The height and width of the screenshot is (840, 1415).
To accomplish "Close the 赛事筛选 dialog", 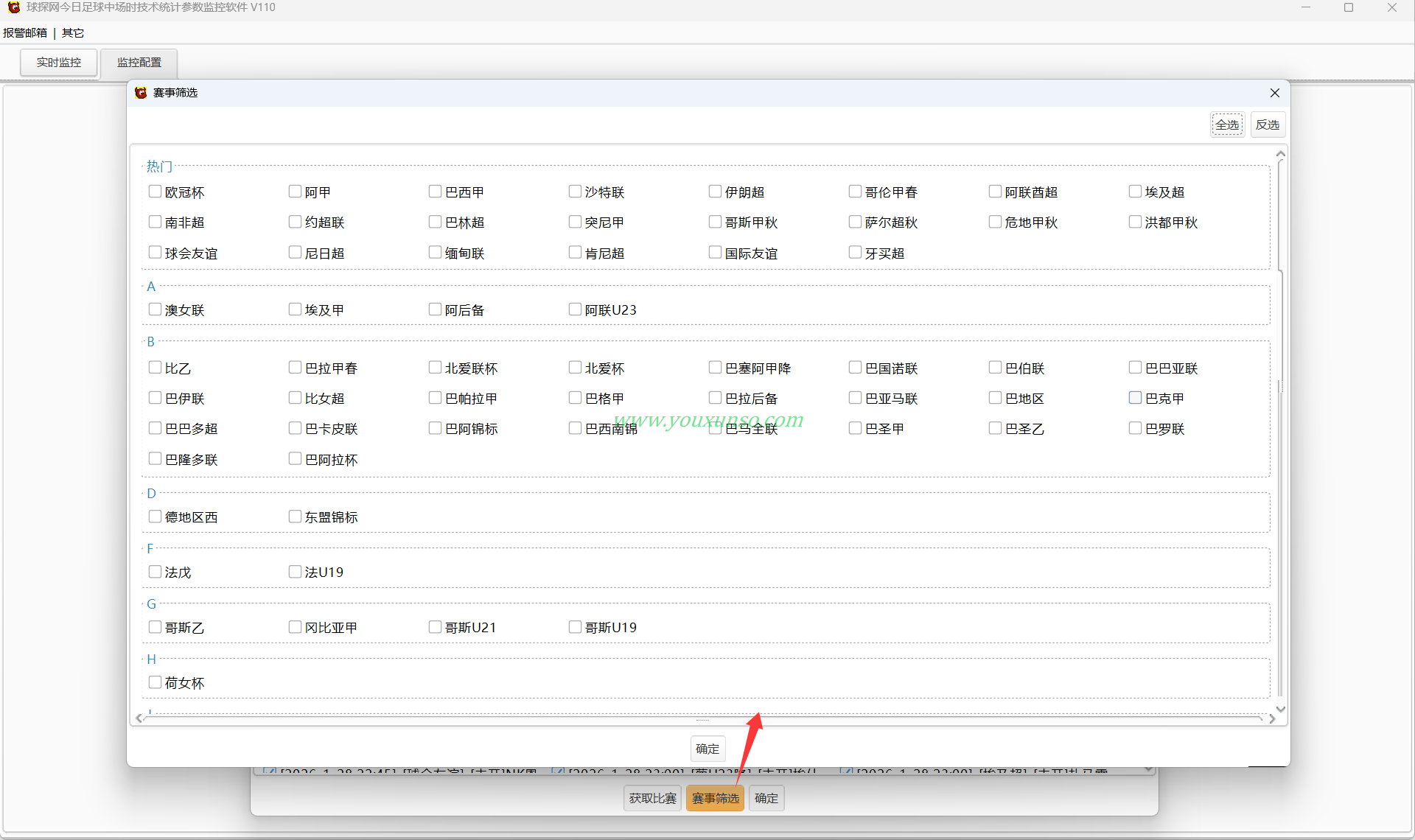I will pyautogui.click(x=1274, y=93).
